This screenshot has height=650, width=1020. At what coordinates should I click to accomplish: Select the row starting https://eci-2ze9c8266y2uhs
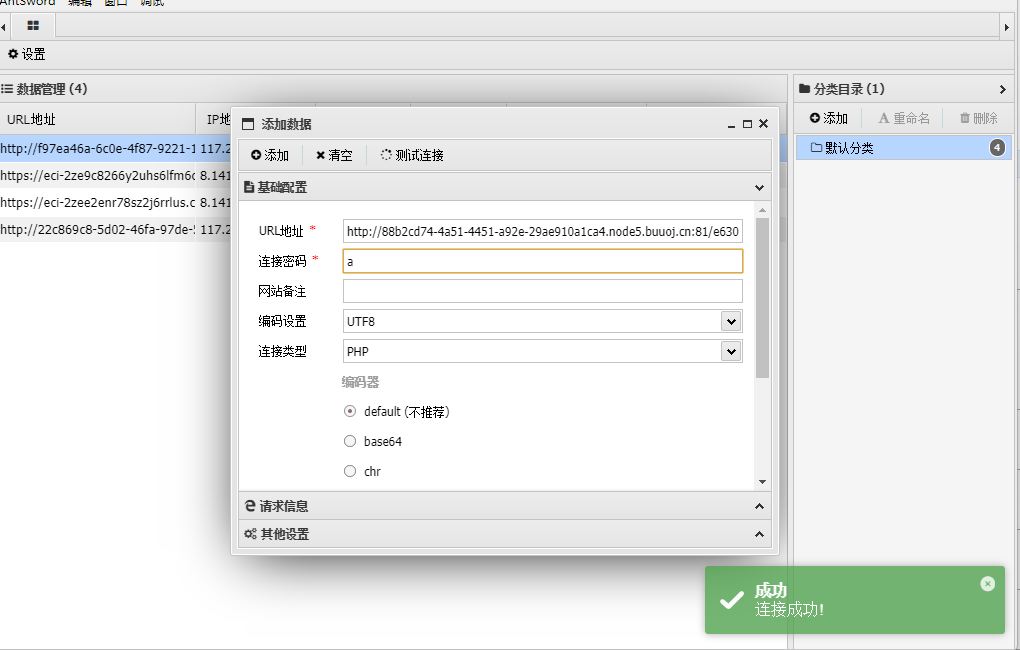[115, 175]
